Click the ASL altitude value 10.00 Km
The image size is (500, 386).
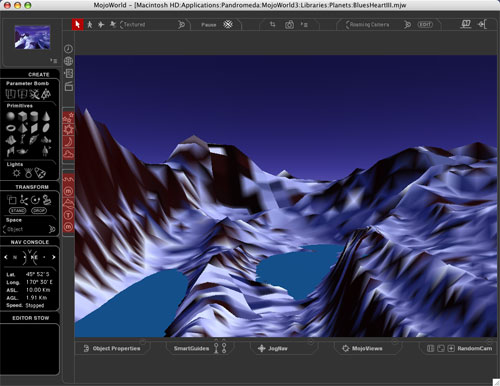click(x=38, y=290)
